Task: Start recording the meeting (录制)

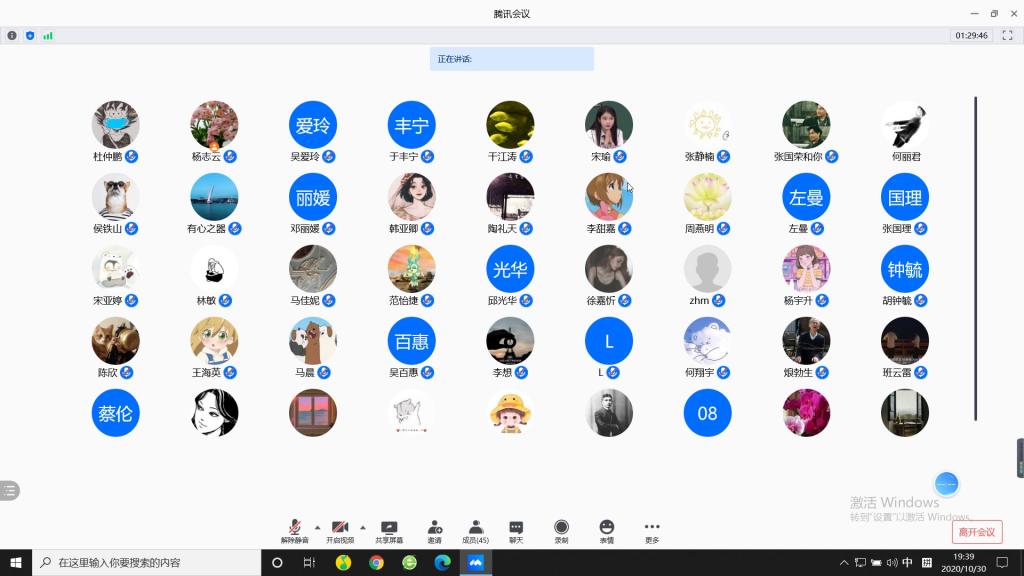Action: click(x=561, y=529)
